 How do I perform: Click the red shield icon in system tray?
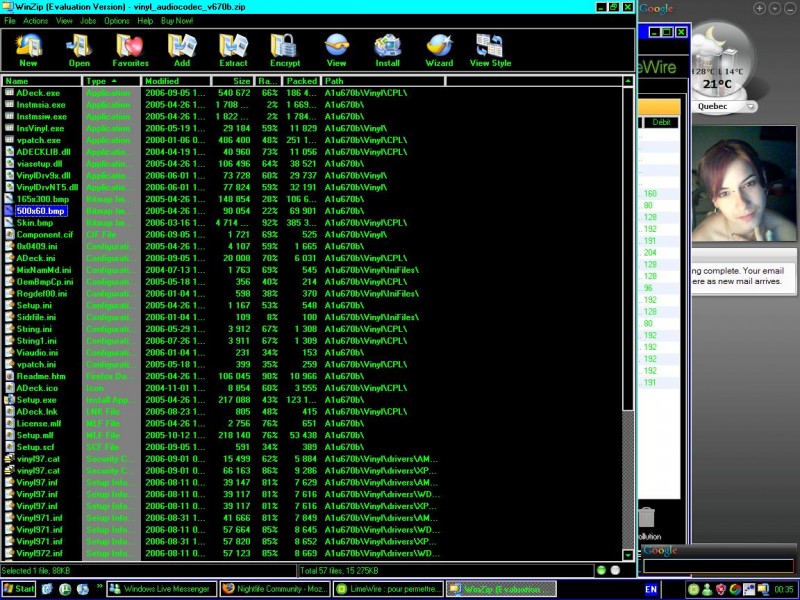click(x=720, y=589)
